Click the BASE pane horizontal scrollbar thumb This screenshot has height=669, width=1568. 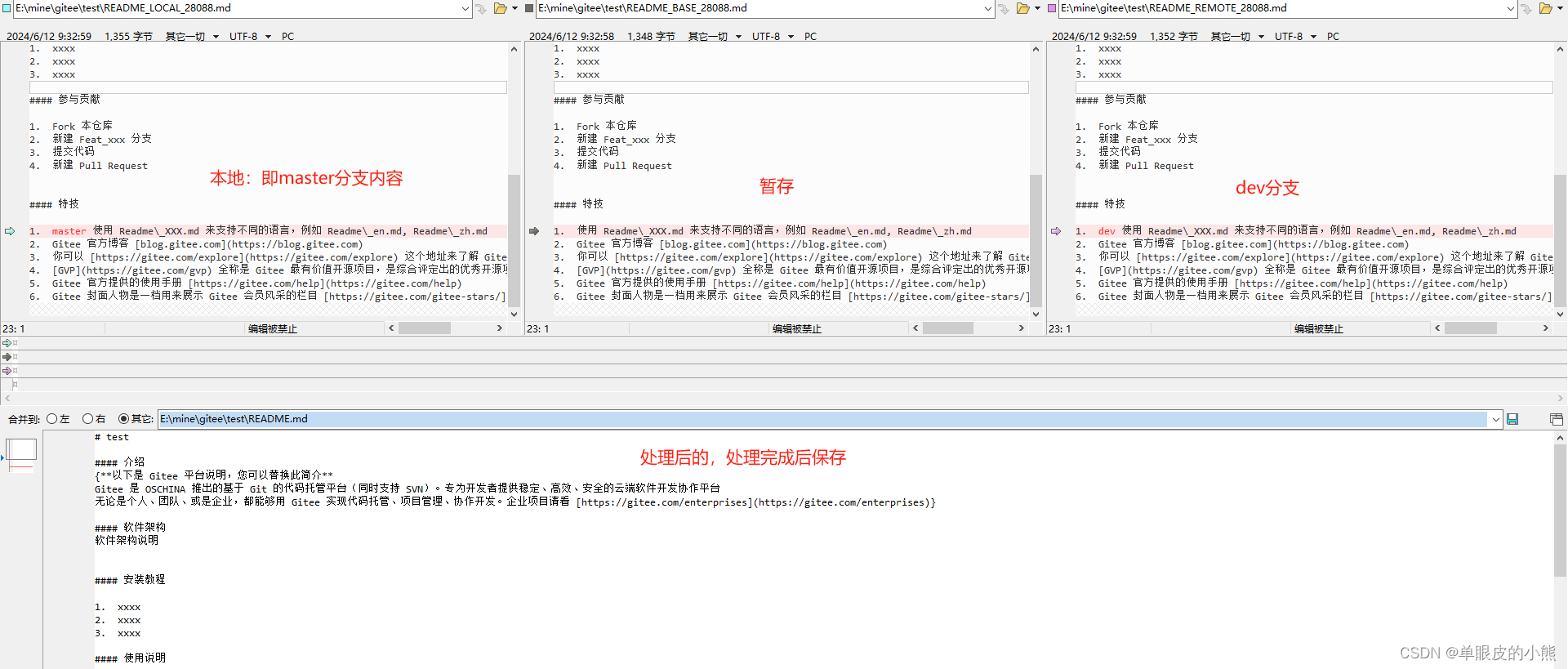pyautogui.click(x=948, y=328)
